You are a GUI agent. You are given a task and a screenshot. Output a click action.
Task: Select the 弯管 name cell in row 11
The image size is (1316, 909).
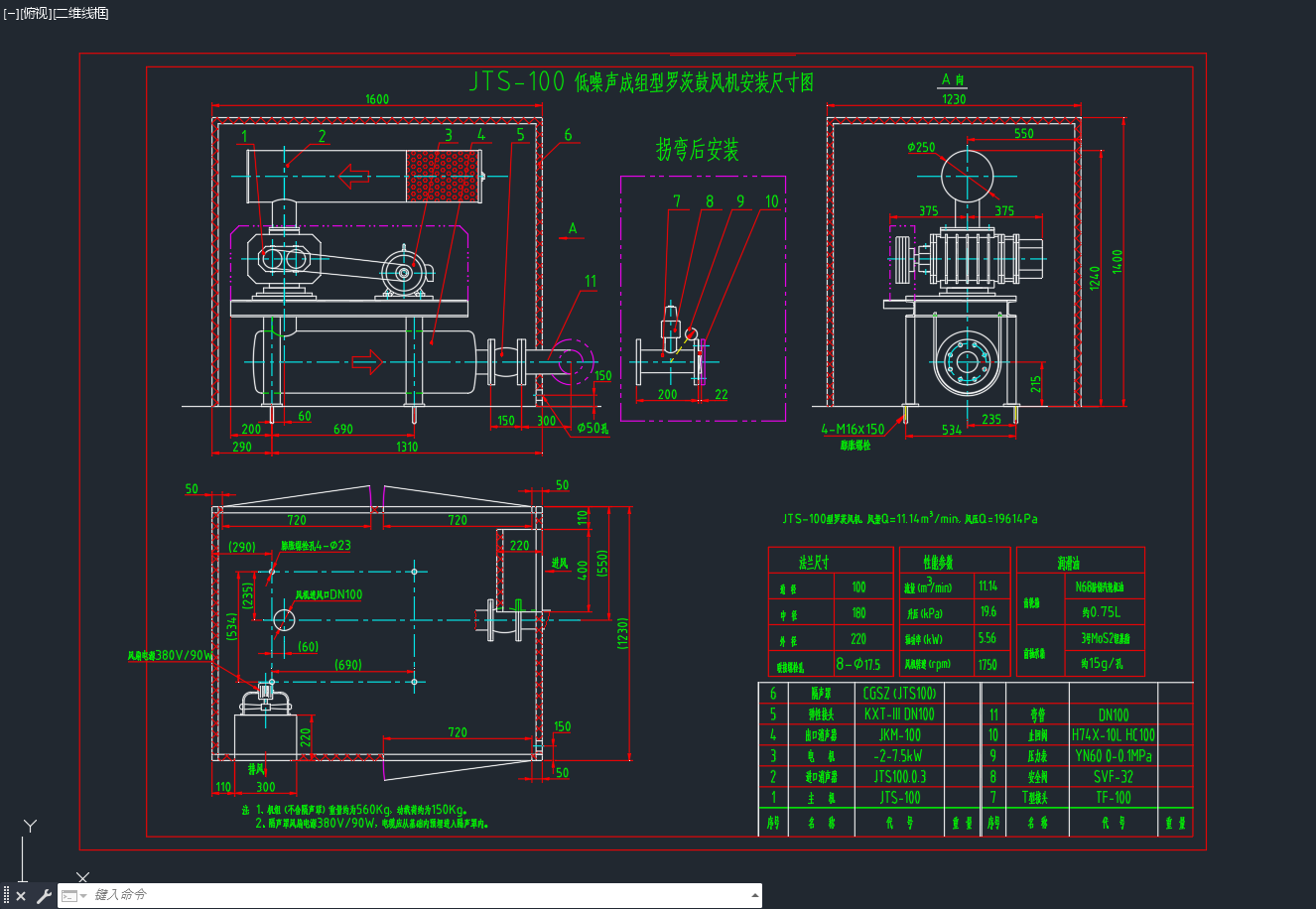point(1038,714)
